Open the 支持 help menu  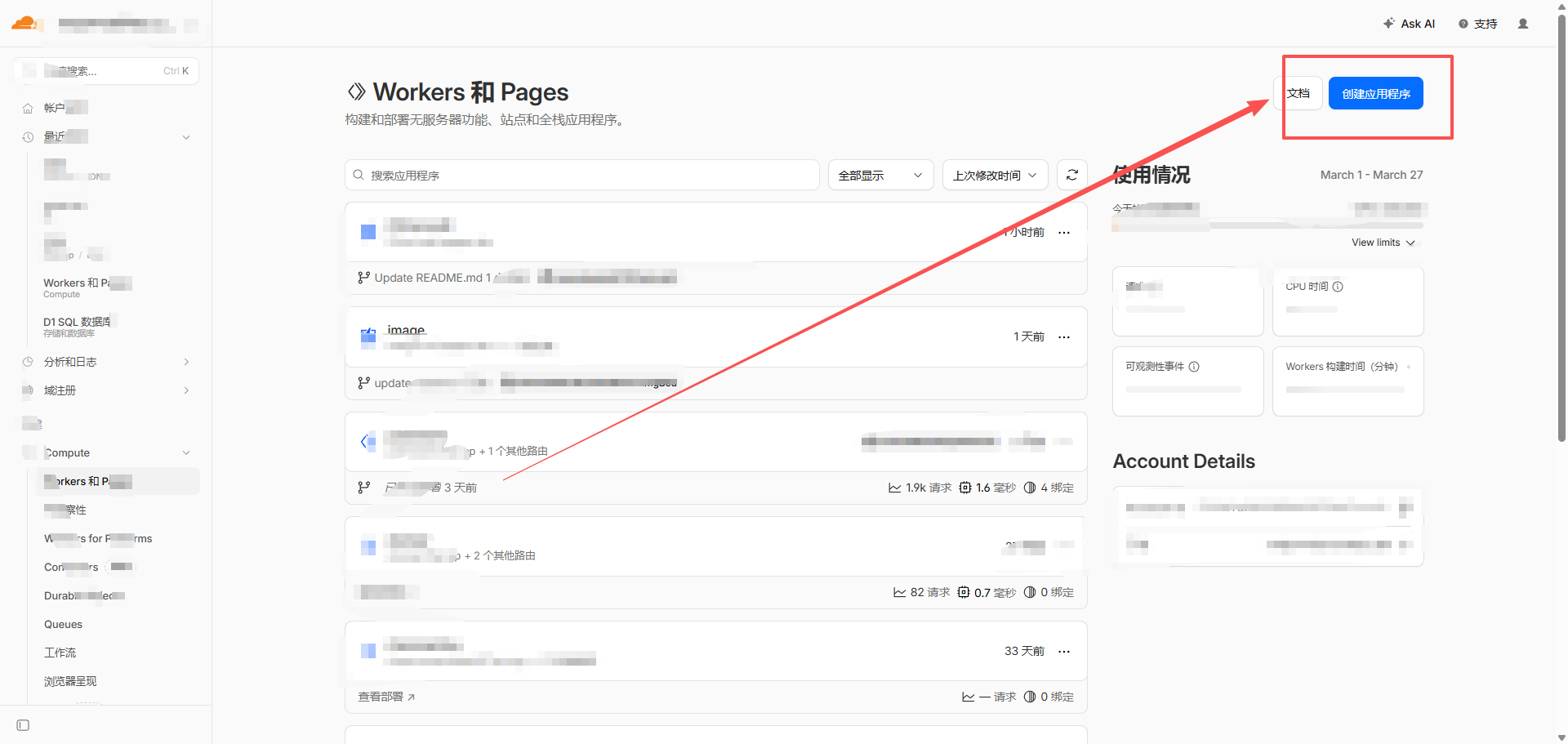(x=1478, y=24)
